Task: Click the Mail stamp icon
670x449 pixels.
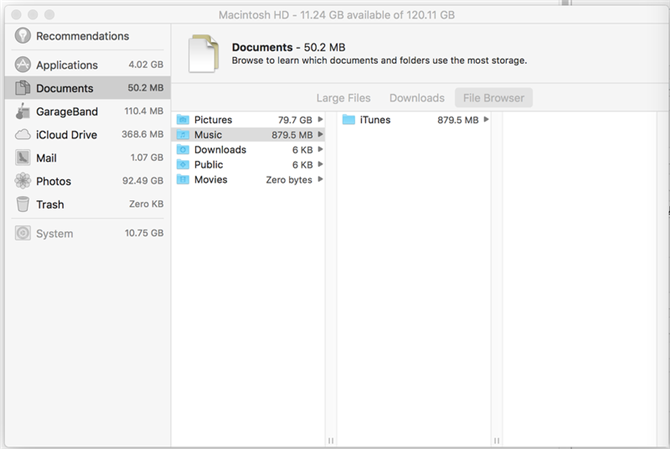Action: 23,158
